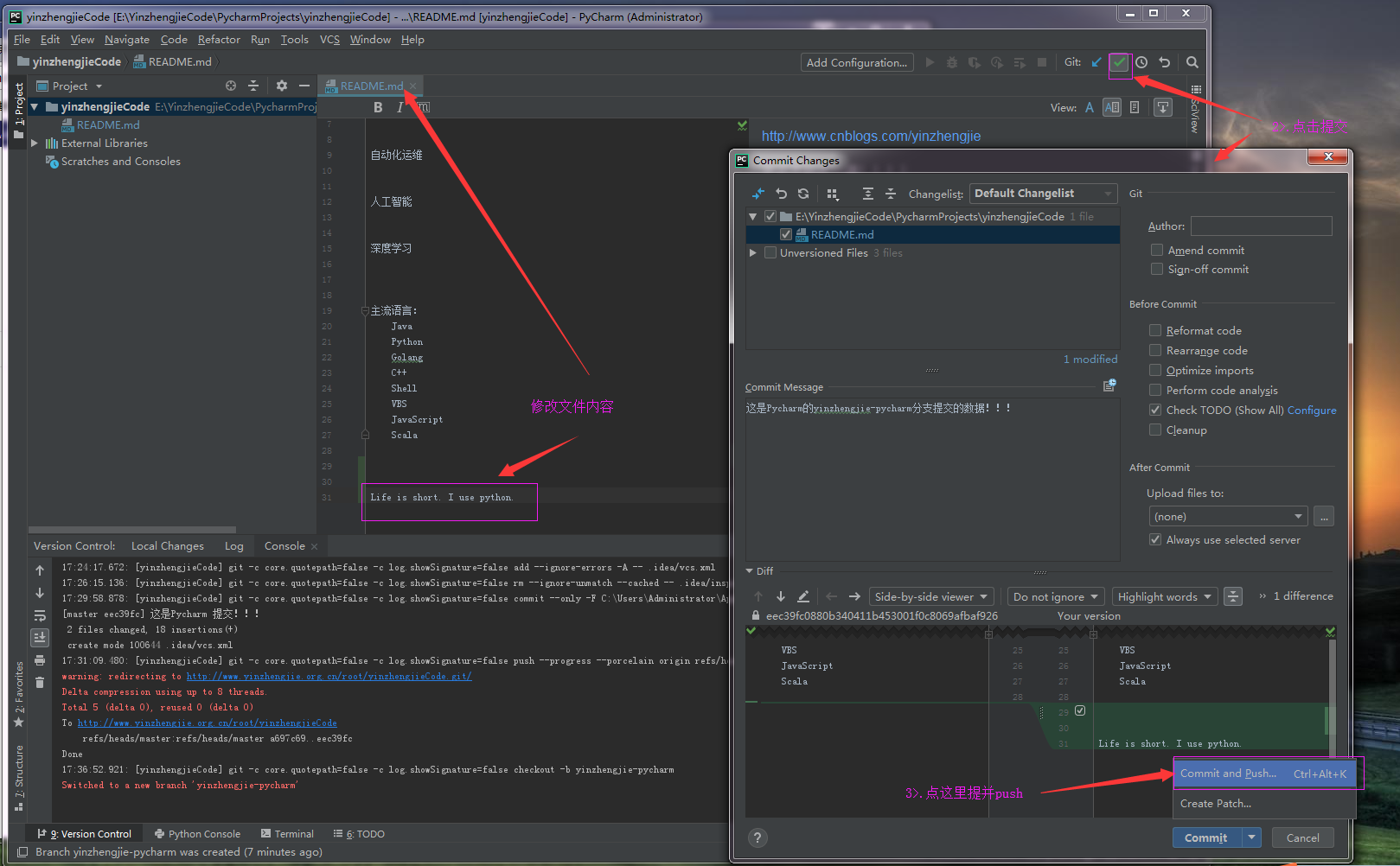The image size is (1400, 866).
Task: Show preview only view icon
Action: (x=1135, y=107)
